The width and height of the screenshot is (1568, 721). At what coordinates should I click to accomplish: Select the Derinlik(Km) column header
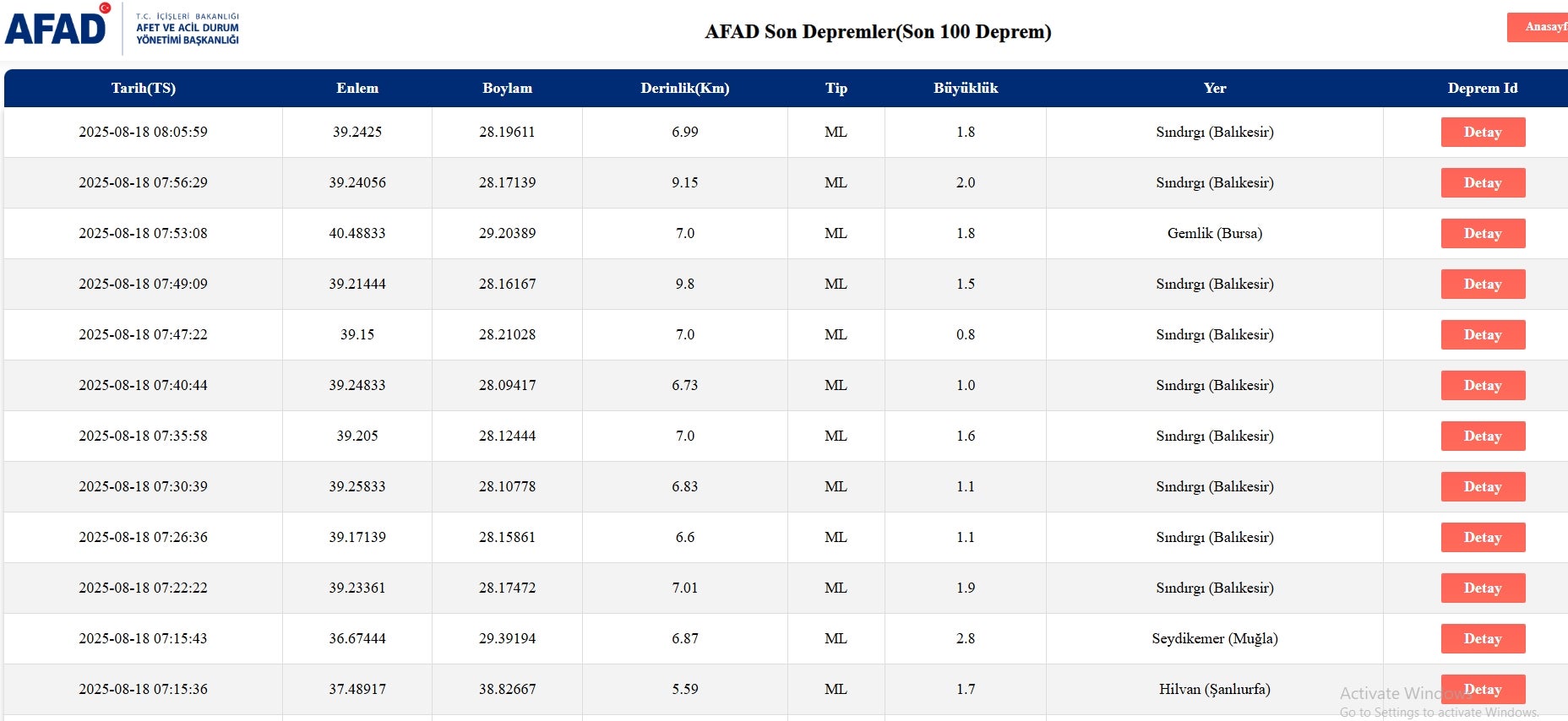684,88
